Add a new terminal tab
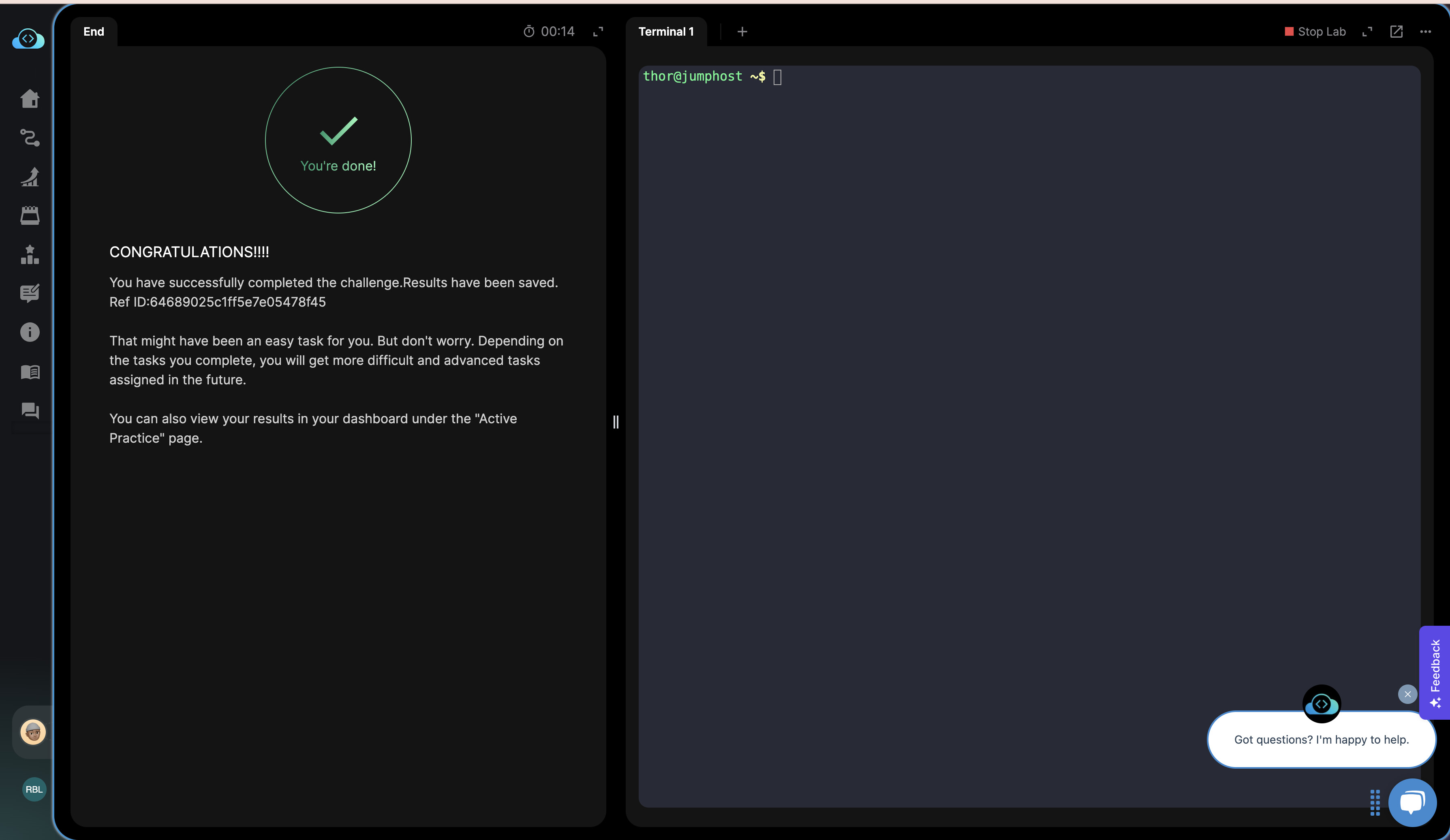 [742, 32]
